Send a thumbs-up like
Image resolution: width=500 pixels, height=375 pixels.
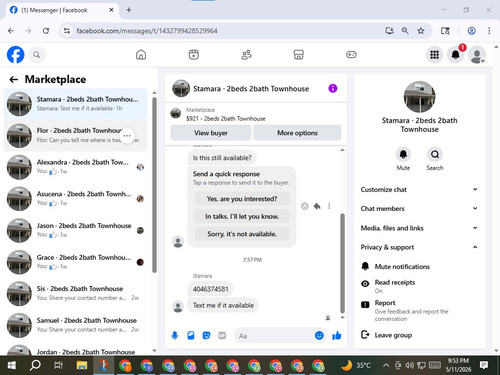pos(337,335)
